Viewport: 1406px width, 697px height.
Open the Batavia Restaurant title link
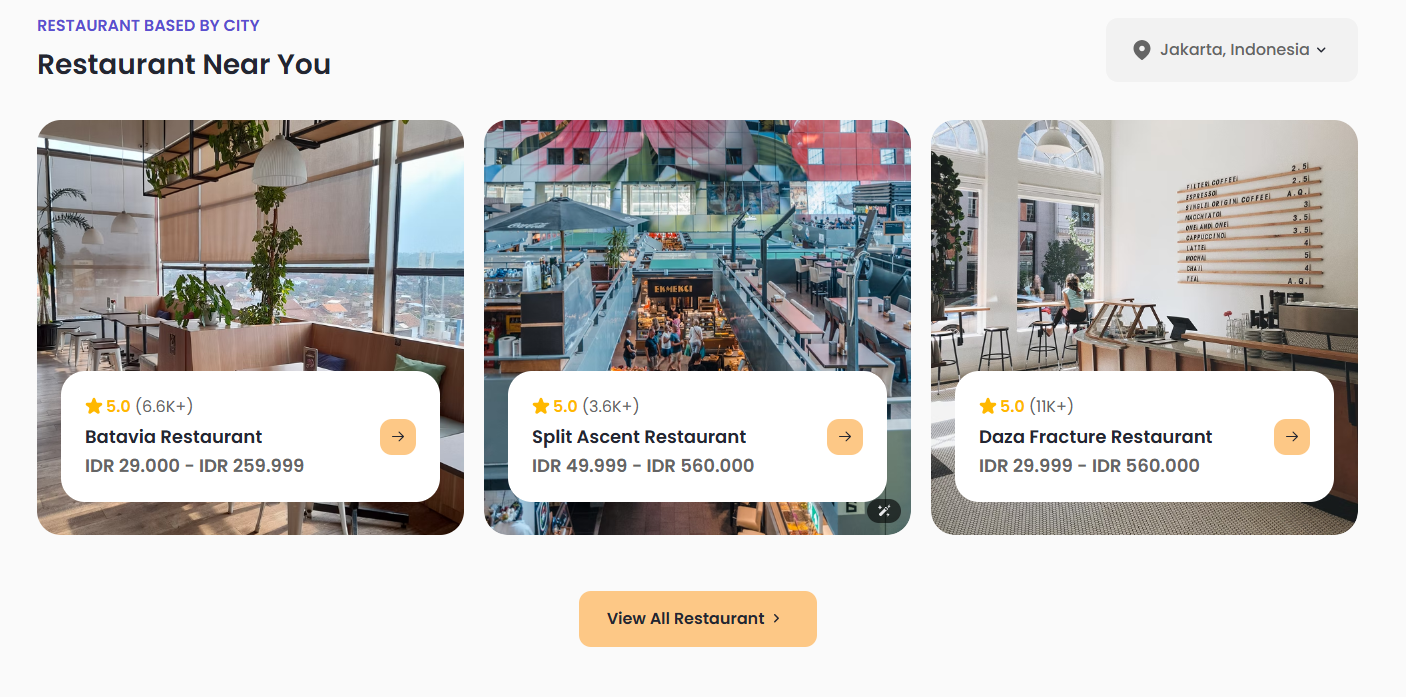point(174,437)
